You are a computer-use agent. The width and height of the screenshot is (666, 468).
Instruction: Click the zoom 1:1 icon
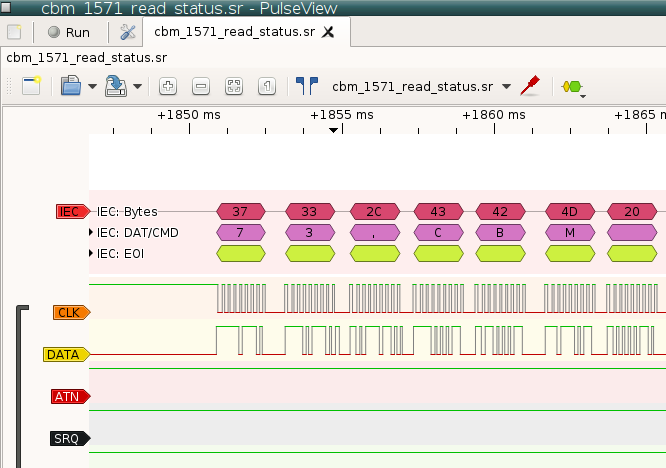click(x=266, y=87)
